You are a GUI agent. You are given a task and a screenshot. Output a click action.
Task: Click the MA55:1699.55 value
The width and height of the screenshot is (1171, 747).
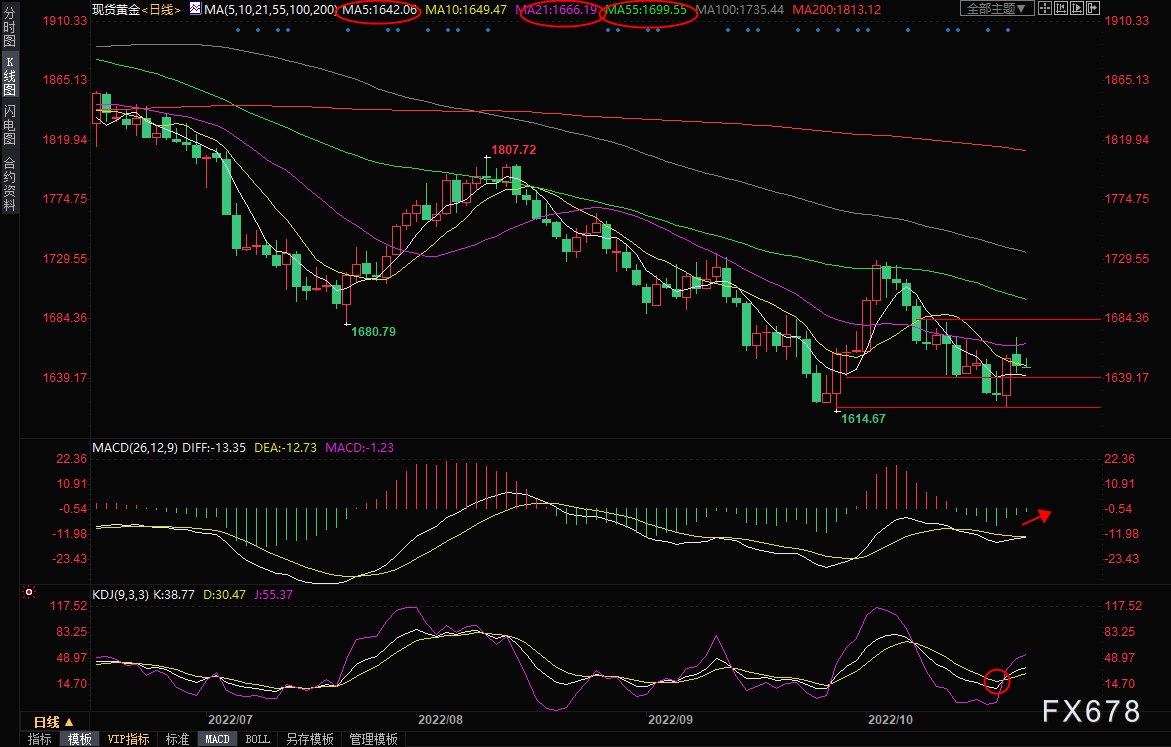tap(647, 10)
